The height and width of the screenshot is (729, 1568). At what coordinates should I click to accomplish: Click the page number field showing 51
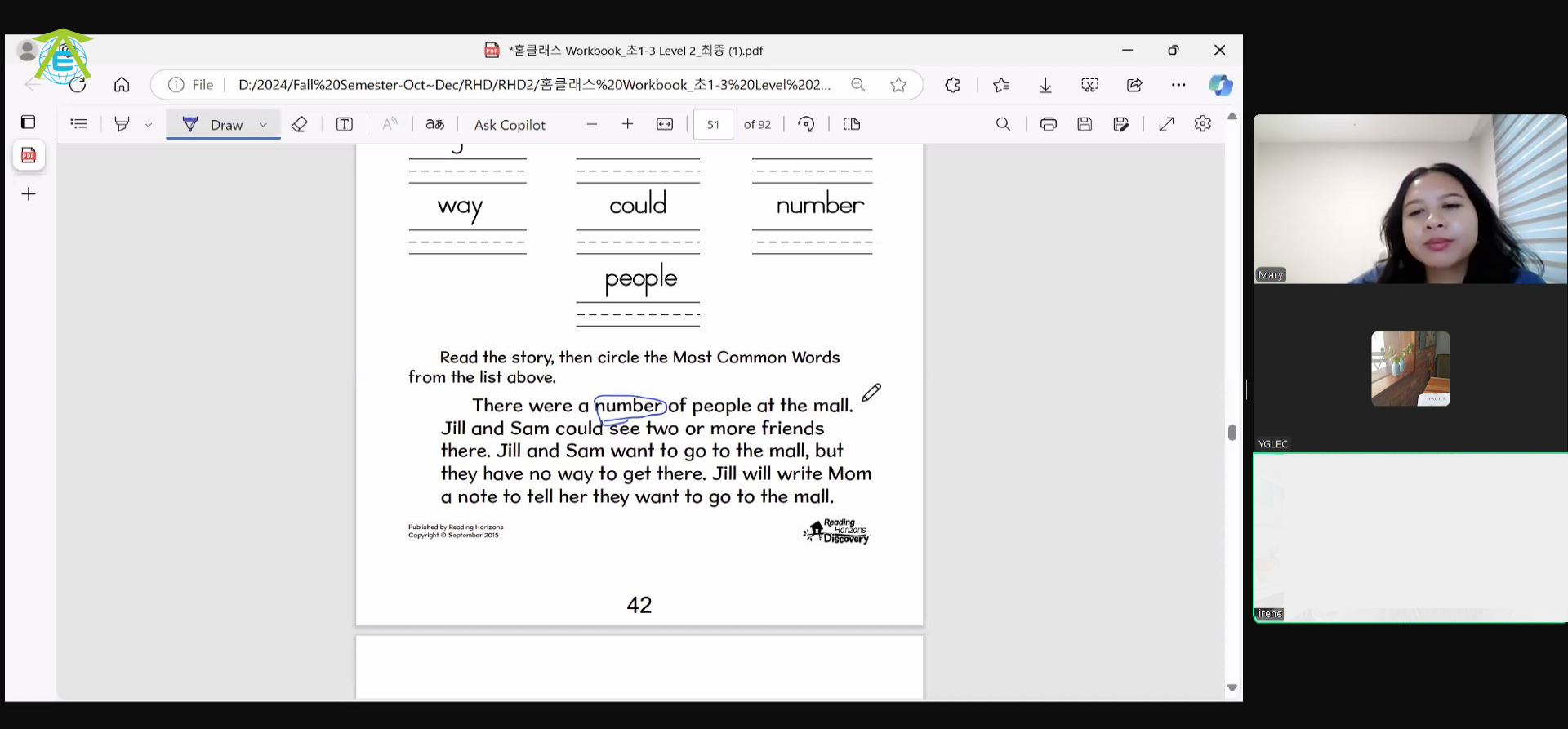tap(713, 125)
